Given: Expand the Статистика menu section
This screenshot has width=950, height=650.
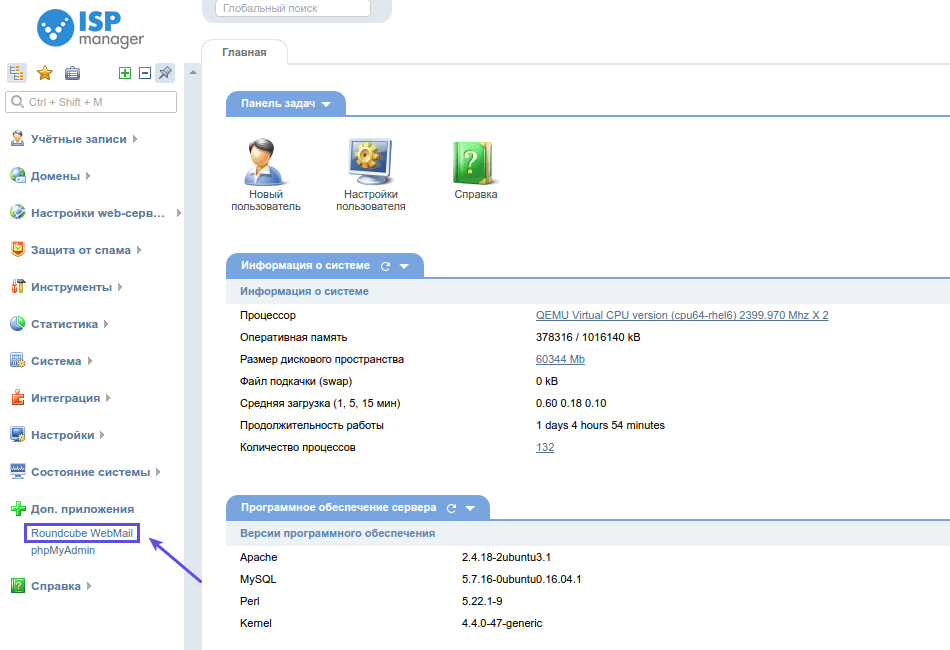Looking at the screenshot, I should (105, 323).
